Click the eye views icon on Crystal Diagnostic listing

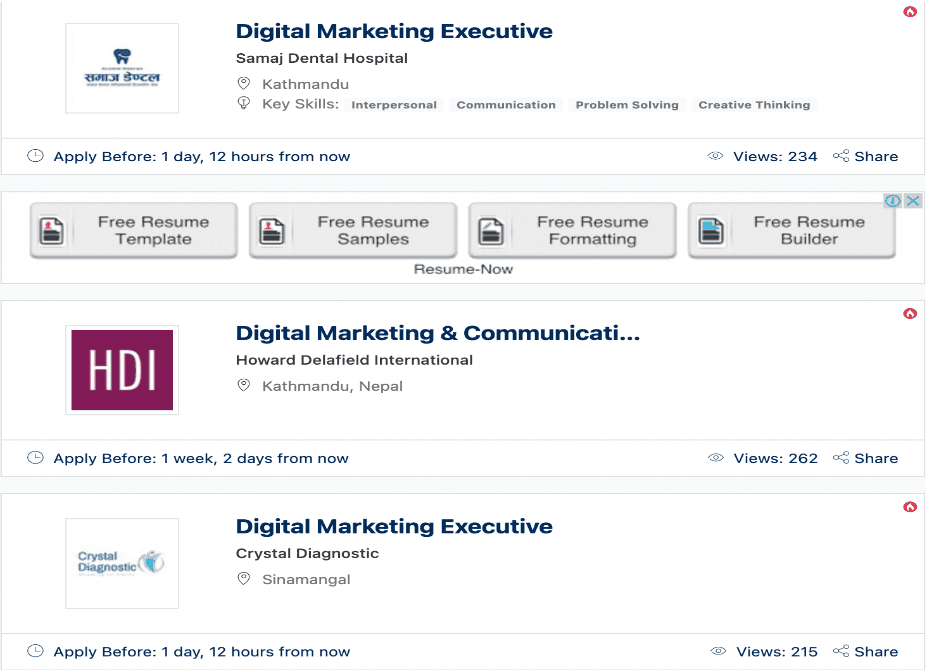tap(716, 651)
